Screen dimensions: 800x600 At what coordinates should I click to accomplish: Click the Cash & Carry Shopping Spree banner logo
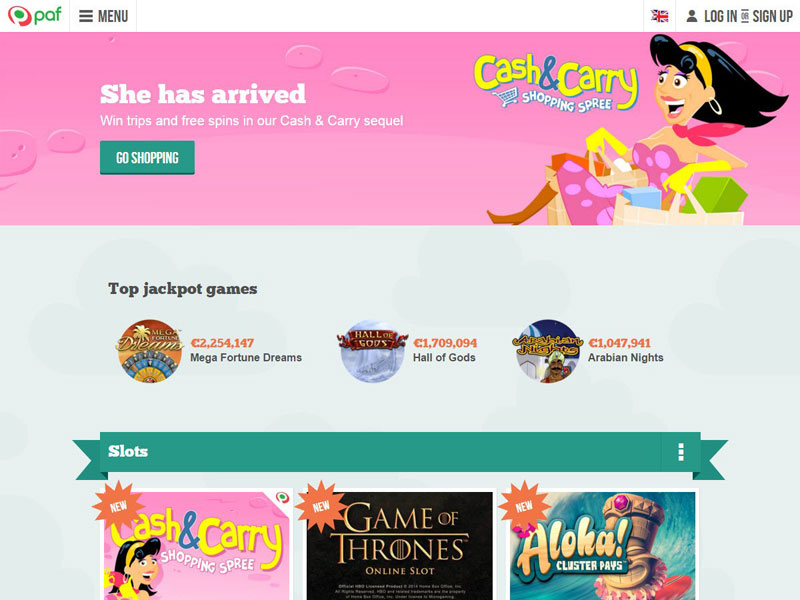(x=556, y=82)
